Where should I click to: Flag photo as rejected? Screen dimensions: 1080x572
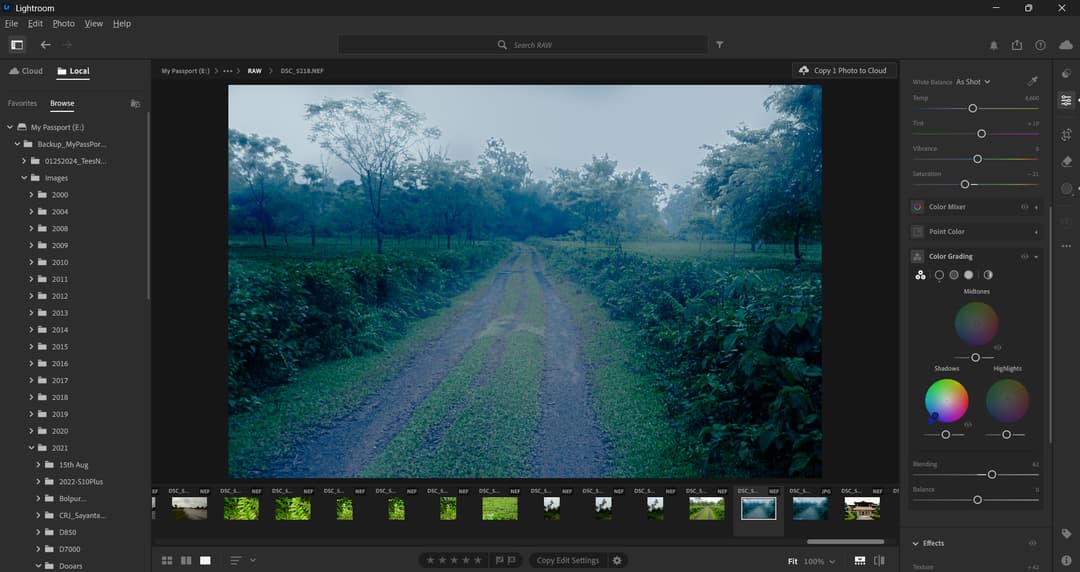coord(512,560)
